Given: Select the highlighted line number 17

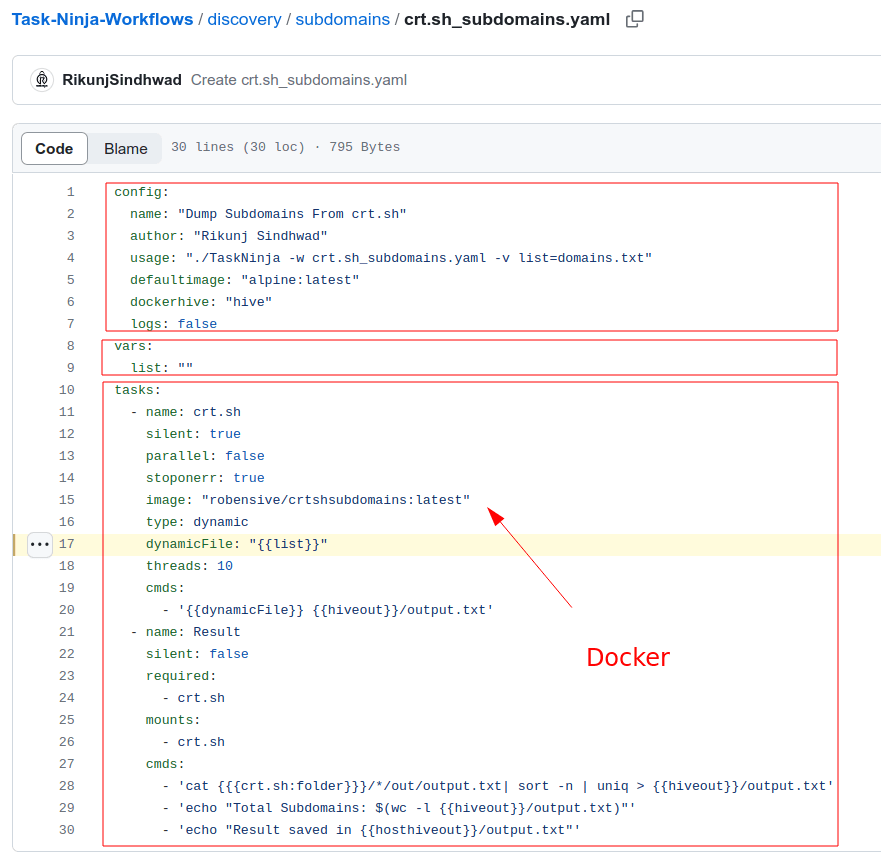Looking at the screenshot, I should [x=66, y=544].
